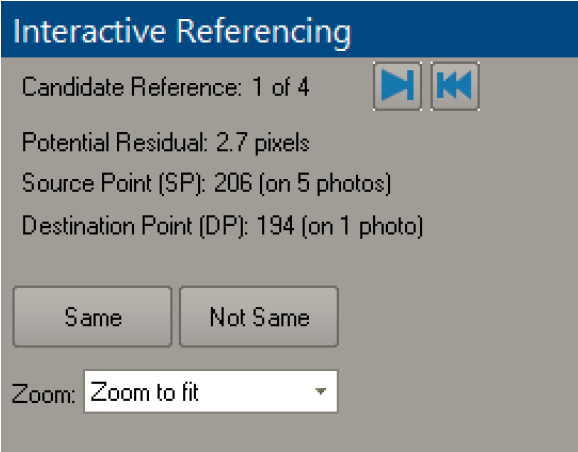Click empty panel area beside Not Same

pos(457,317)
